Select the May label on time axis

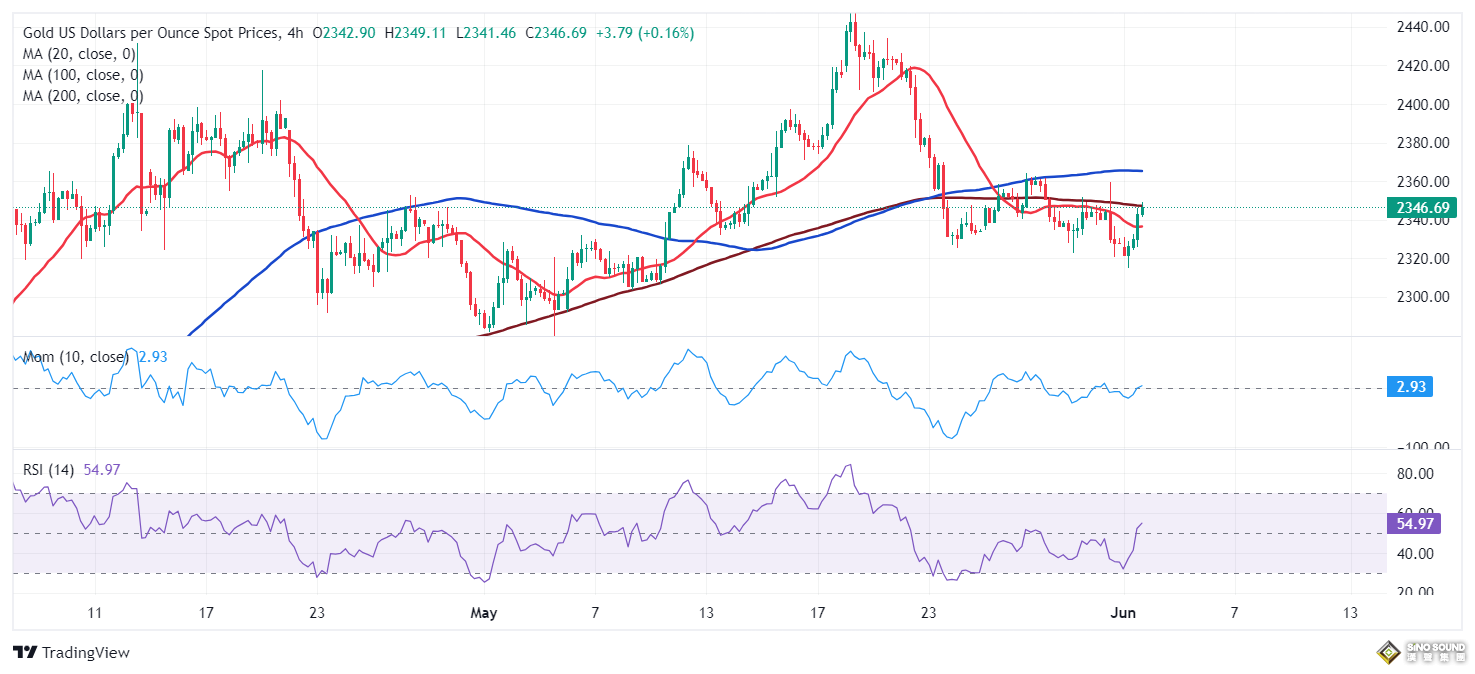(483, 612)
